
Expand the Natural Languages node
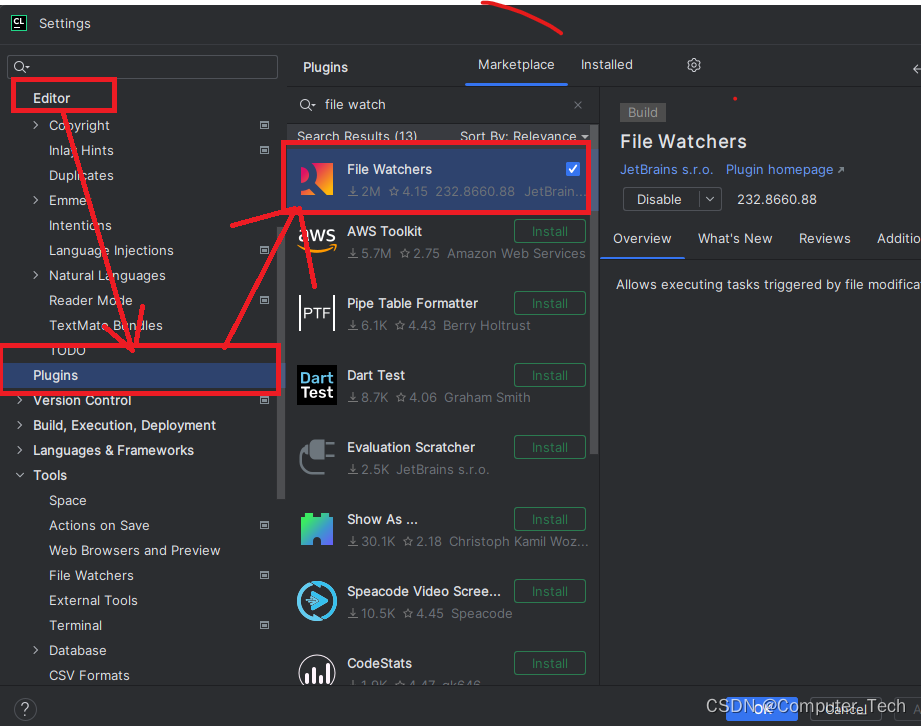click(x=35, y=275)
